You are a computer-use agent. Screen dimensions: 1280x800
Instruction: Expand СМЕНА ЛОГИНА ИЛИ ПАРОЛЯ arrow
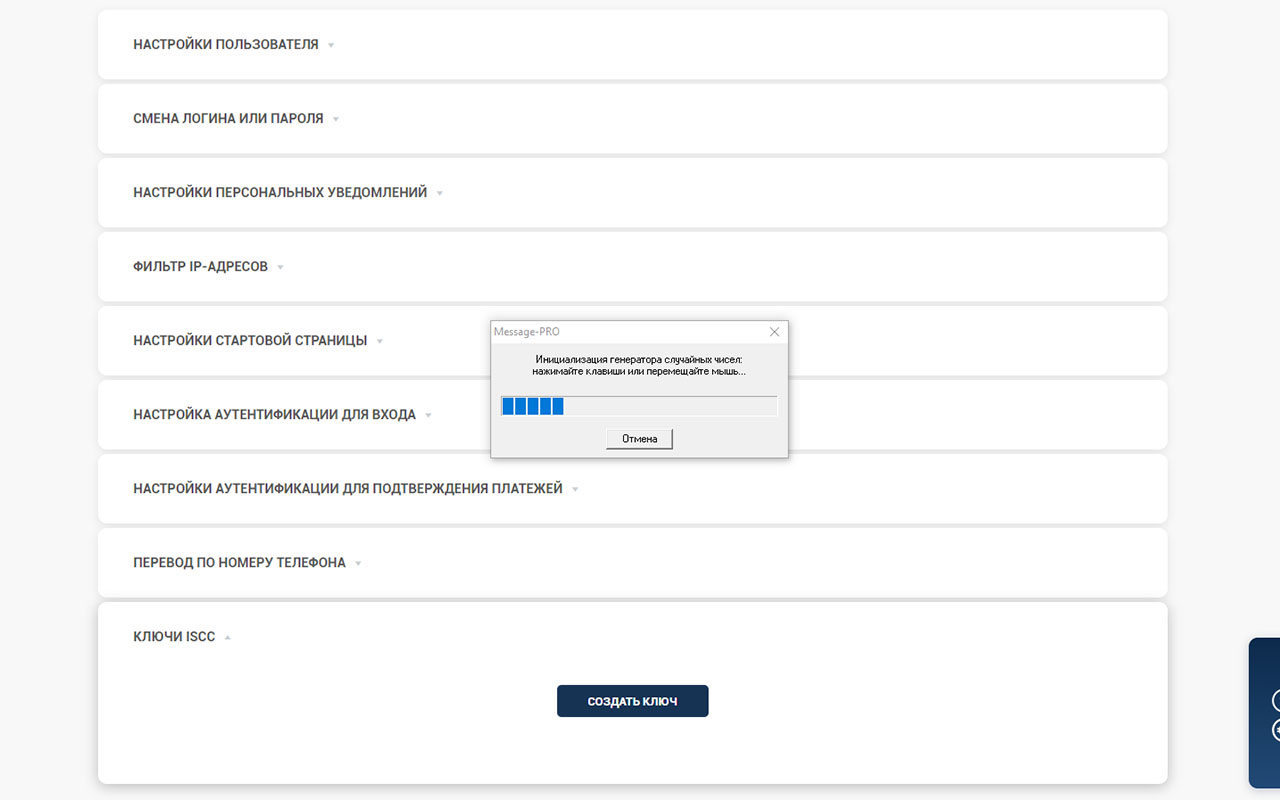click(336, 119)
